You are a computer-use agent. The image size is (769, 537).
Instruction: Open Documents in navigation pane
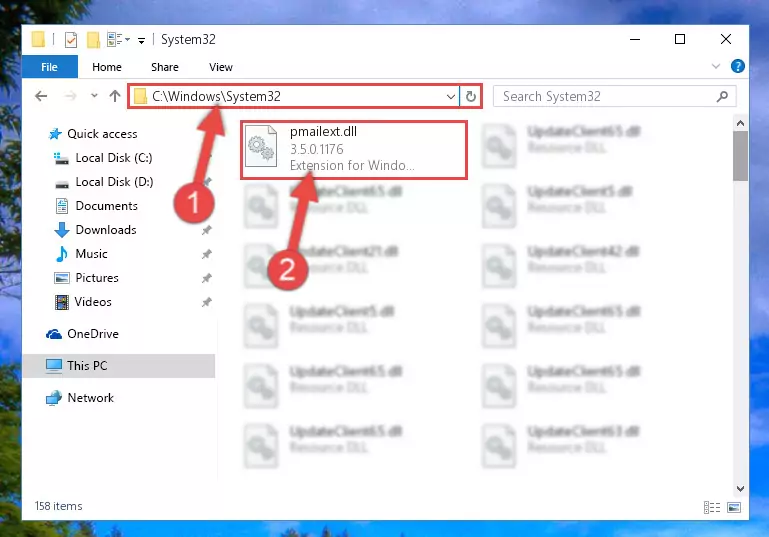(97, 206)
